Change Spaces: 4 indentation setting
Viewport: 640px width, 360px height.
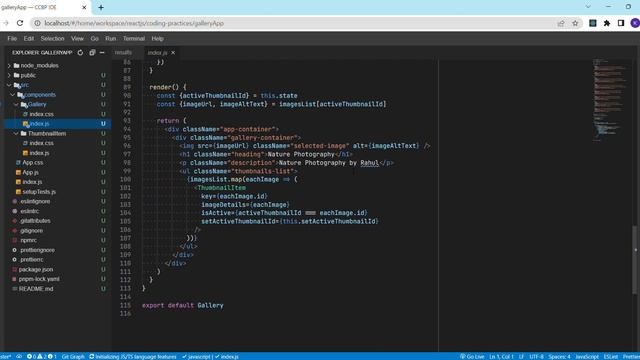[559, 356]
